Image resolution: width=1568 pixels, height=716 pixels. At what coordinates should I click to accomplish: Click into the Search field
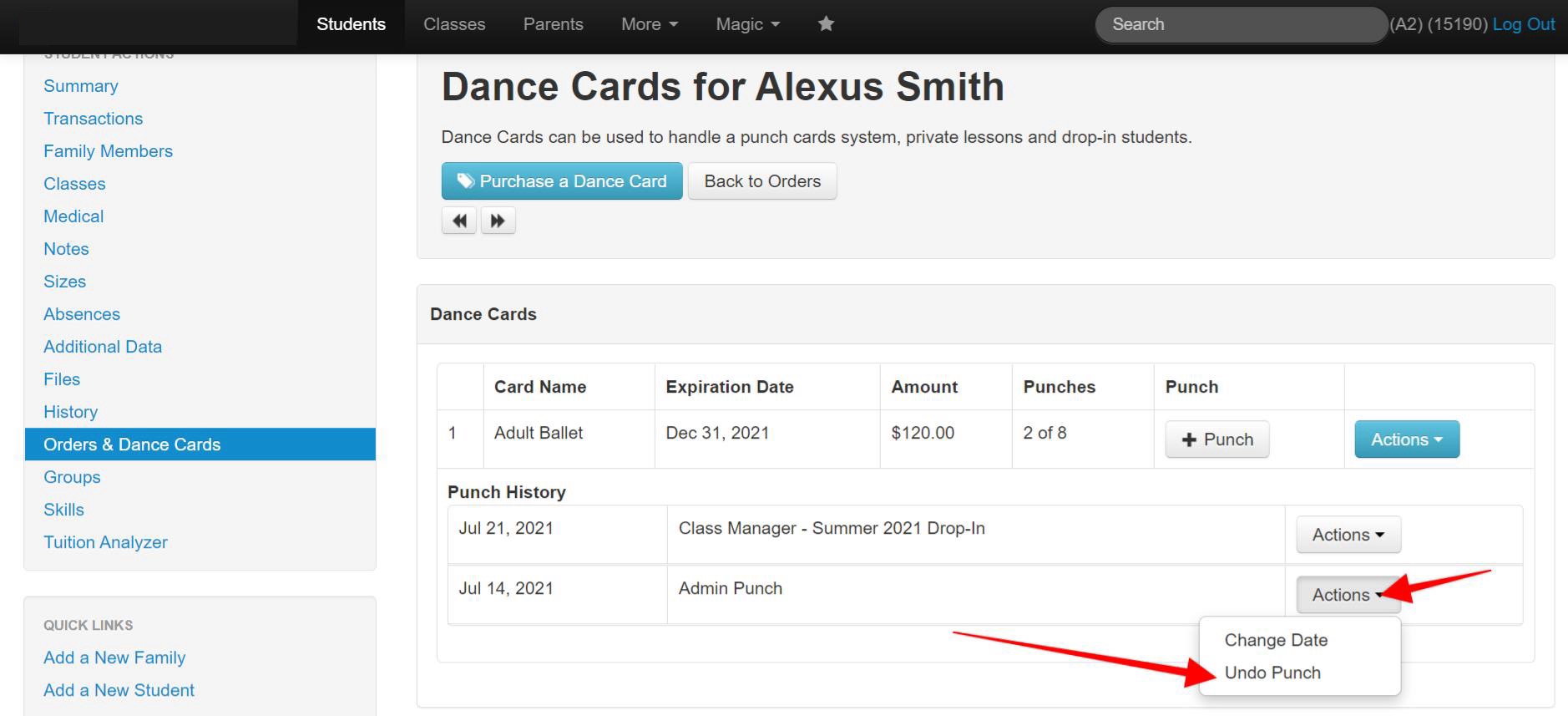click(x=1241, y=24)
